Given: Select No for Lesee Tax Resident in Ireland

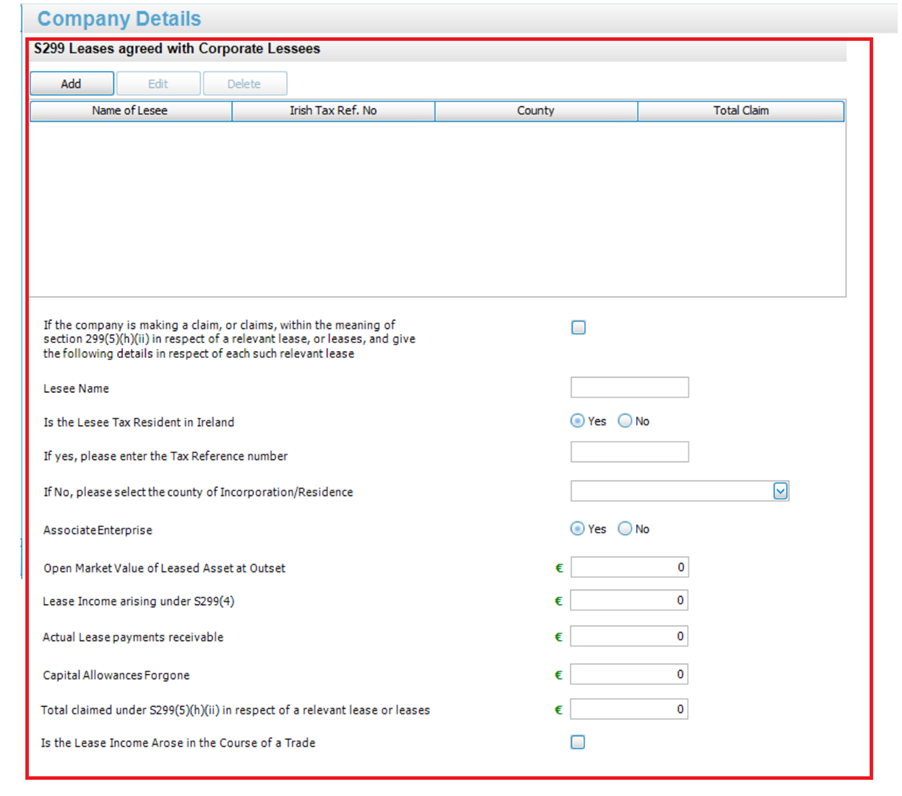Looking at the screenshot, I should 625,421.
